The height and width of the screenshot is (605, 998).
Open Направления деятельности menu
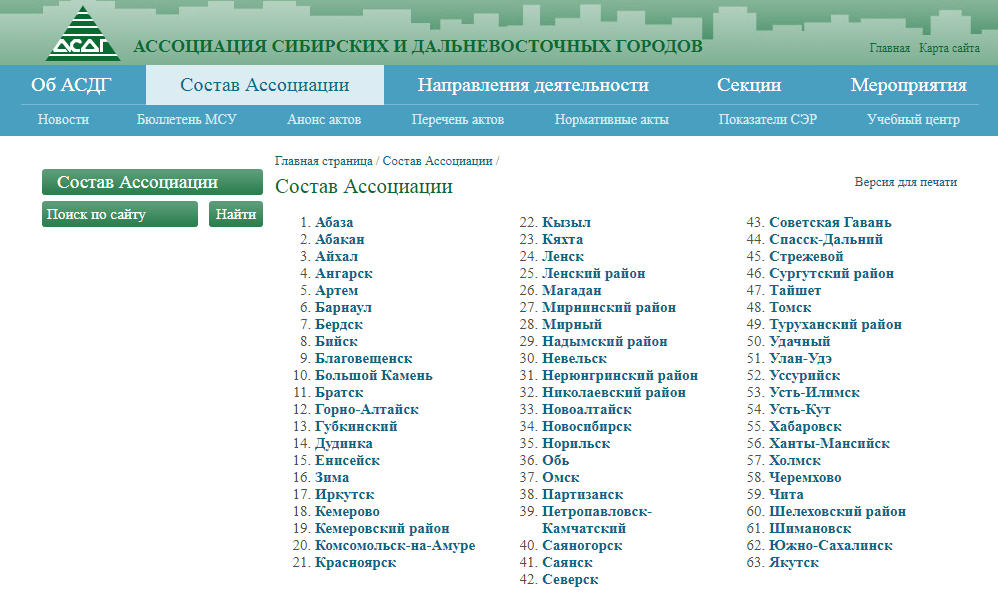pos(533,85)
